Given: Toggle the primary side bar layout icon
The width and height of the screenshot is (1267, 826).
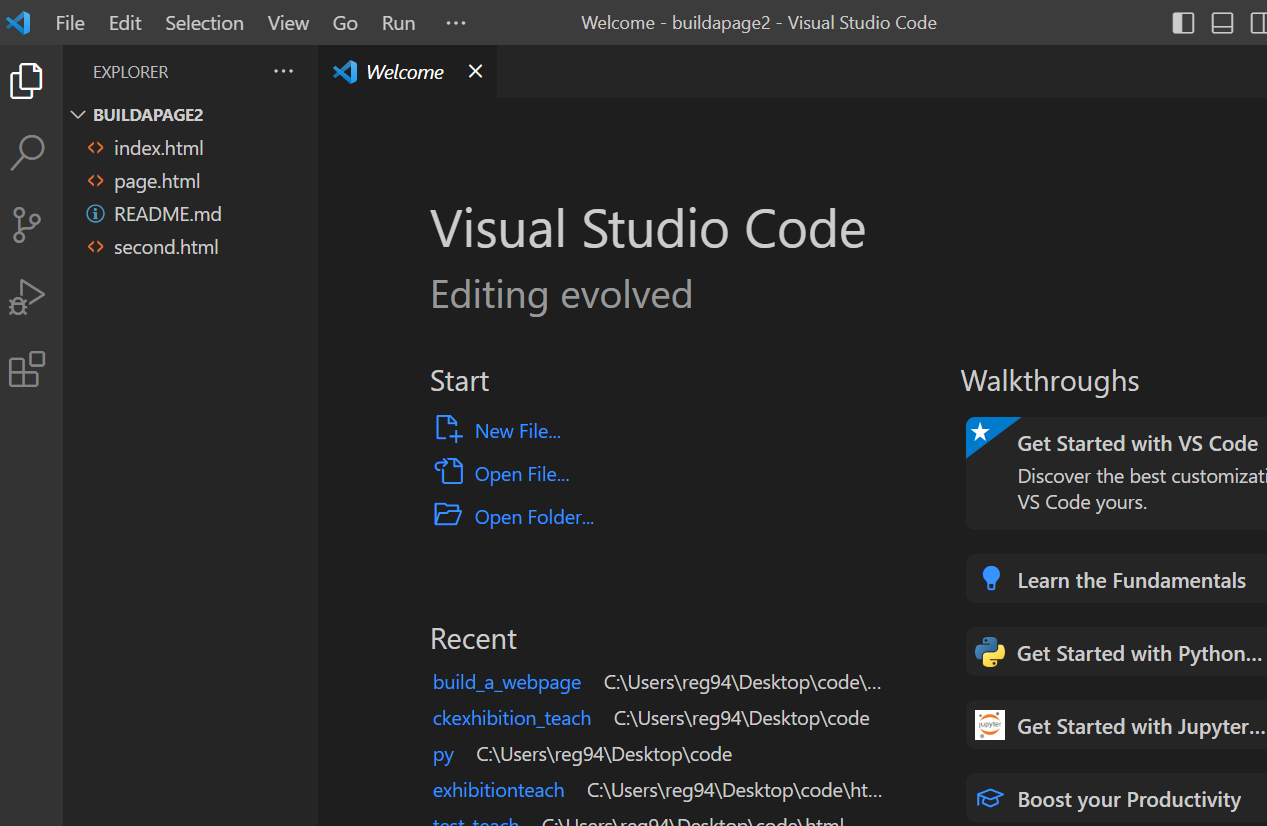Looking at the screenshot, I should (x=1183, y=22).
